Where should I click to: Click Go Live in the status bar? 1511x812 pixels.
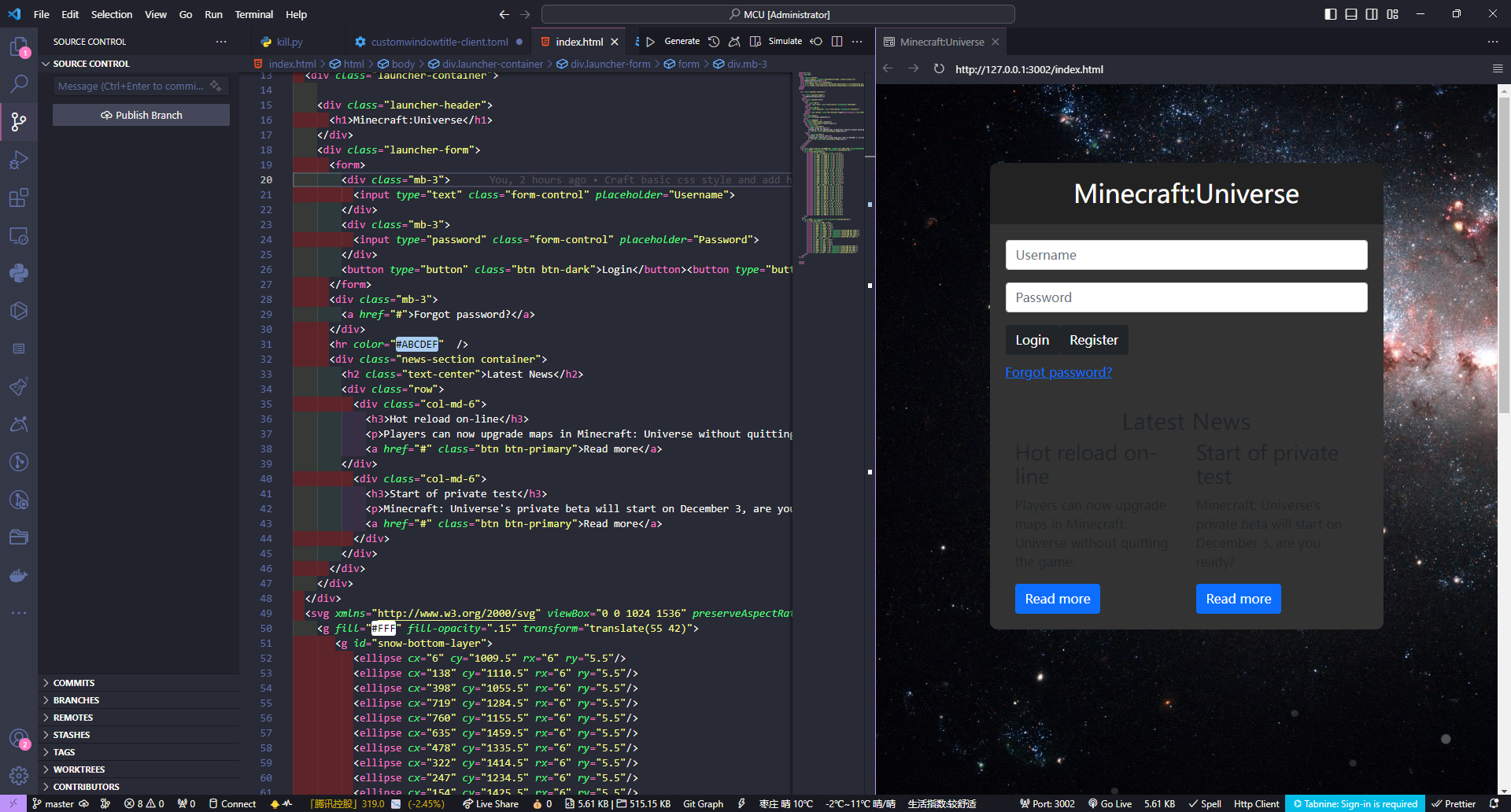[x=1110, y=804]
